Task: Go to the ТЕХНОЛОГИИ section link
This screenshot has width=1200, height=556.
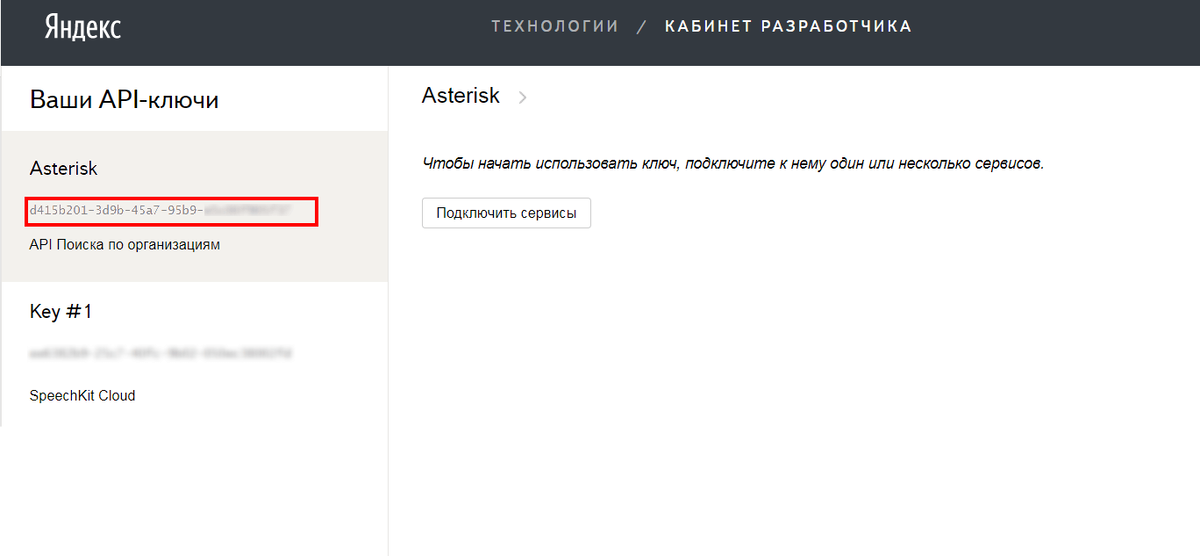Action: [555, 27]
